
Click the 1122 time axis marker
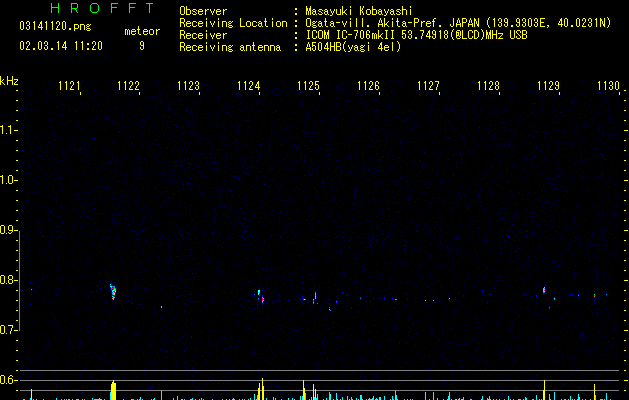[x=128, y=86]
